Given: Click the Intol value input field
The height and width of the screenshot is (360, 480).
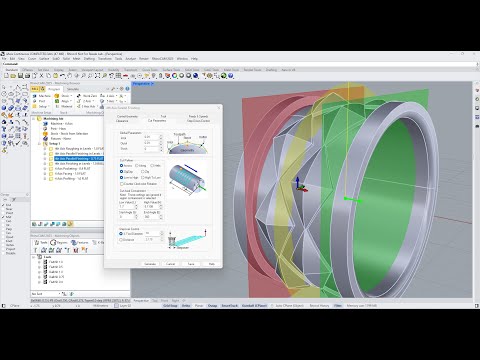Looking at the screenshot, I should [151, 137].
